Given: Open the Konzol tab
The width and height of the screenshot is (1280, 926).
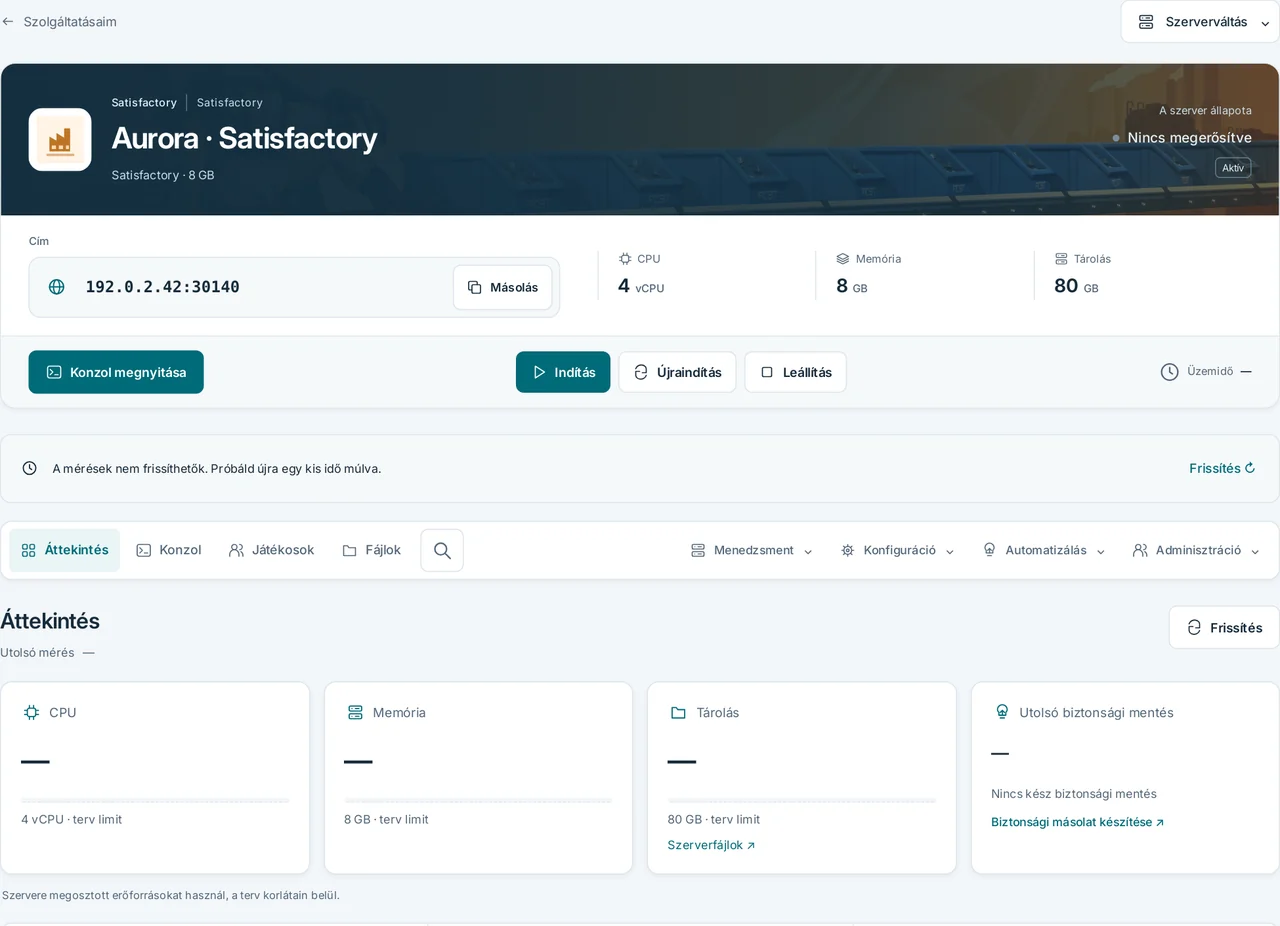Looking at the screenshot, I should (x=169, y=550).
